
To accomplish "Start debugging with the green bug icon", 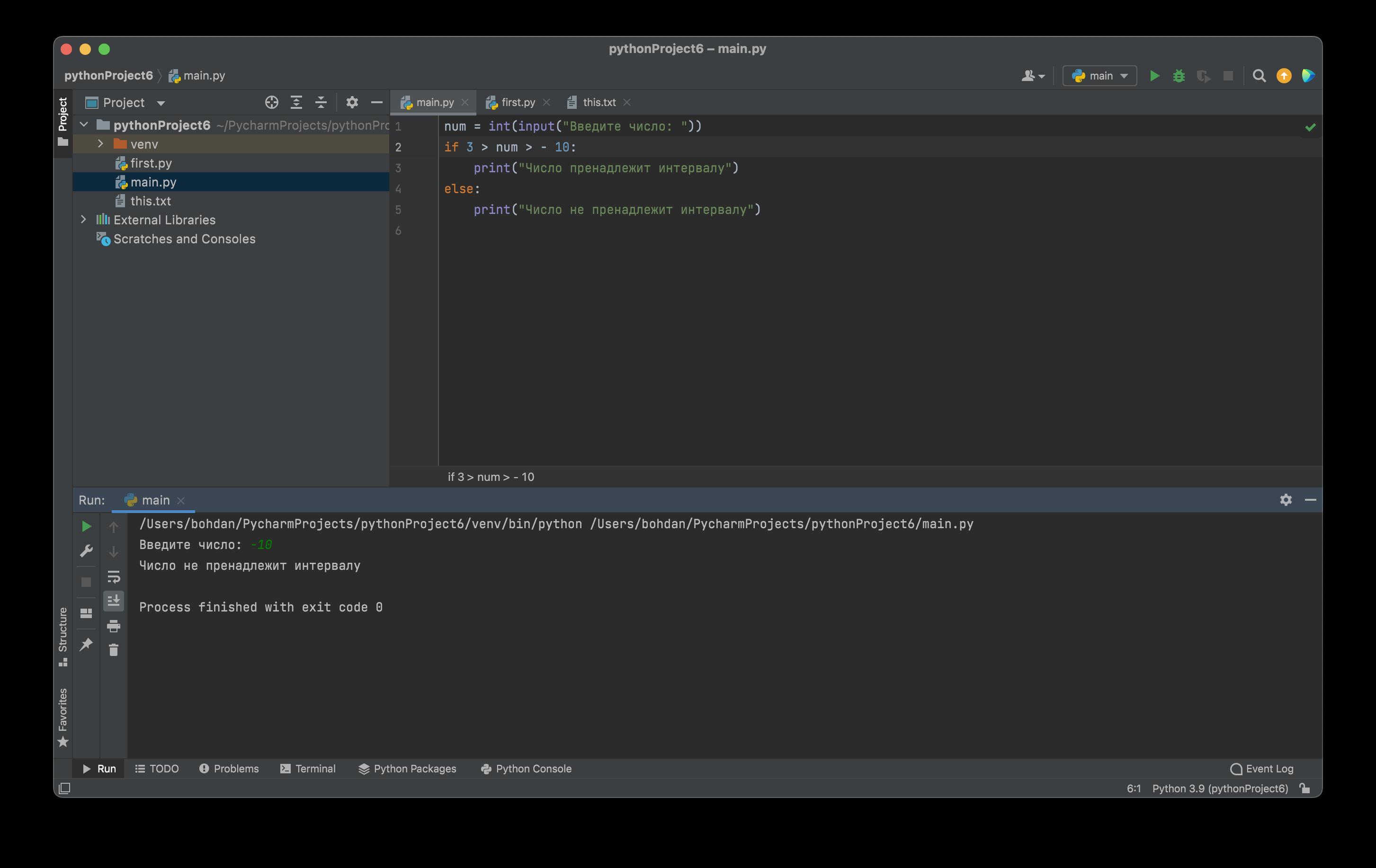I will 1179,76.
